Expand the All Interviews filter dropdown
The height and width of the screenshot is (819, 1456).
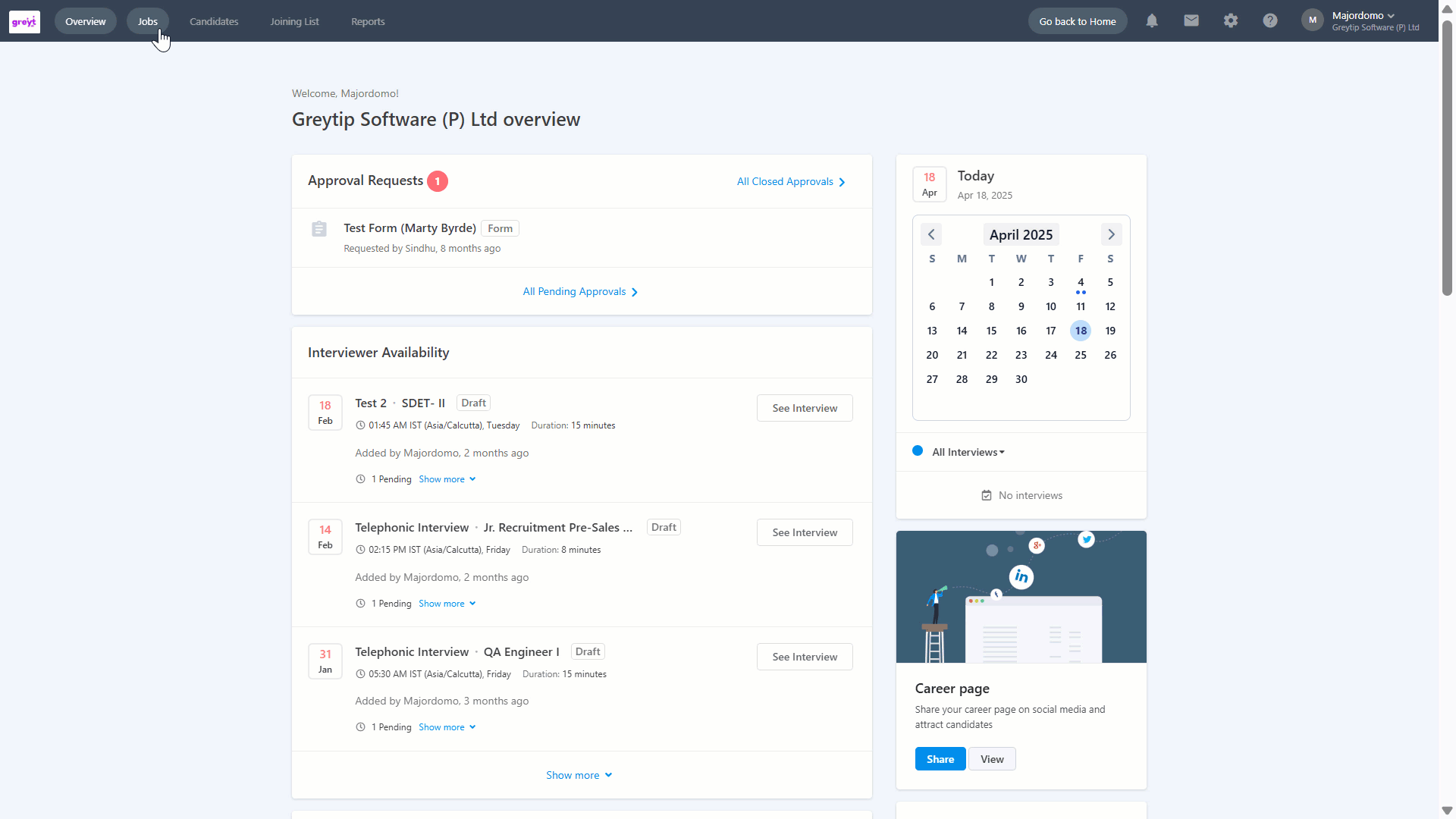(x=968, y=452)
